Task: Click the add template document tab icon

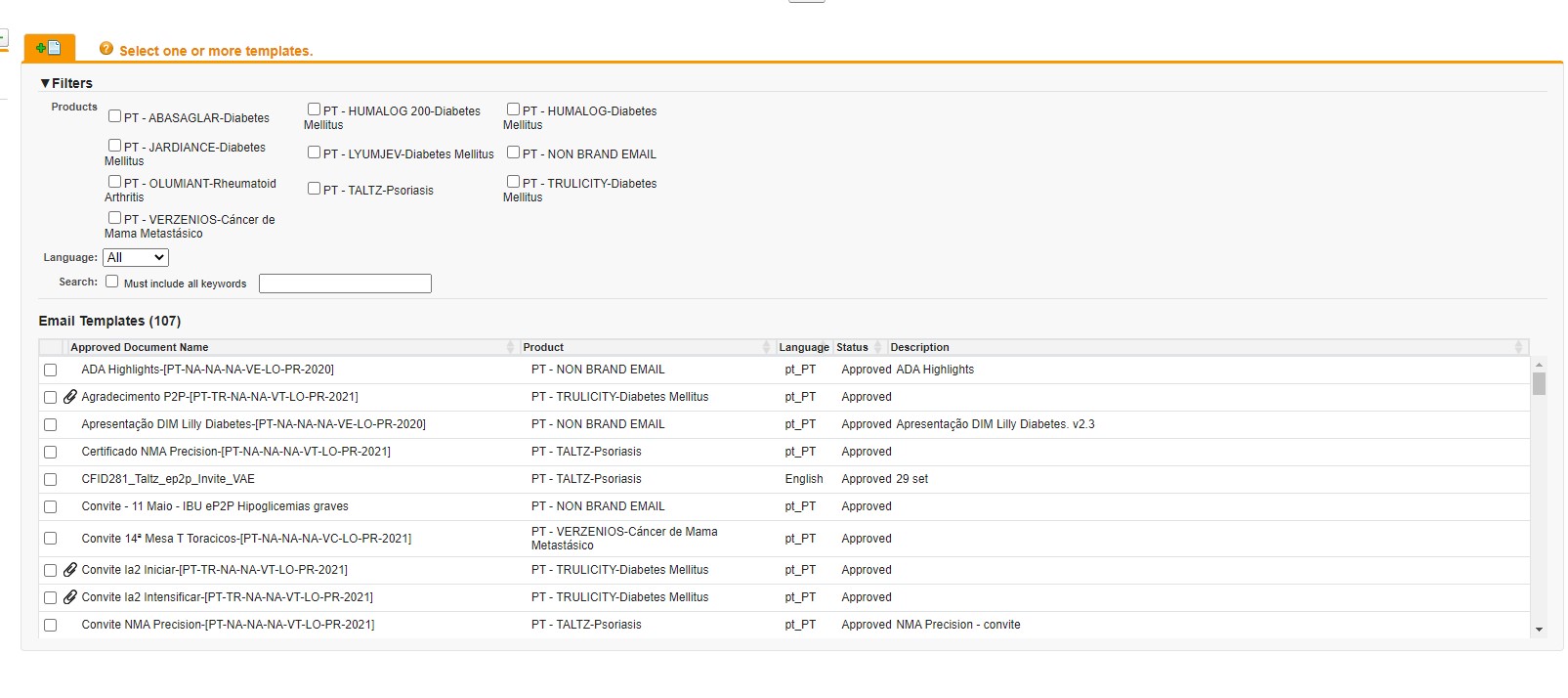Action: point(49,48)
